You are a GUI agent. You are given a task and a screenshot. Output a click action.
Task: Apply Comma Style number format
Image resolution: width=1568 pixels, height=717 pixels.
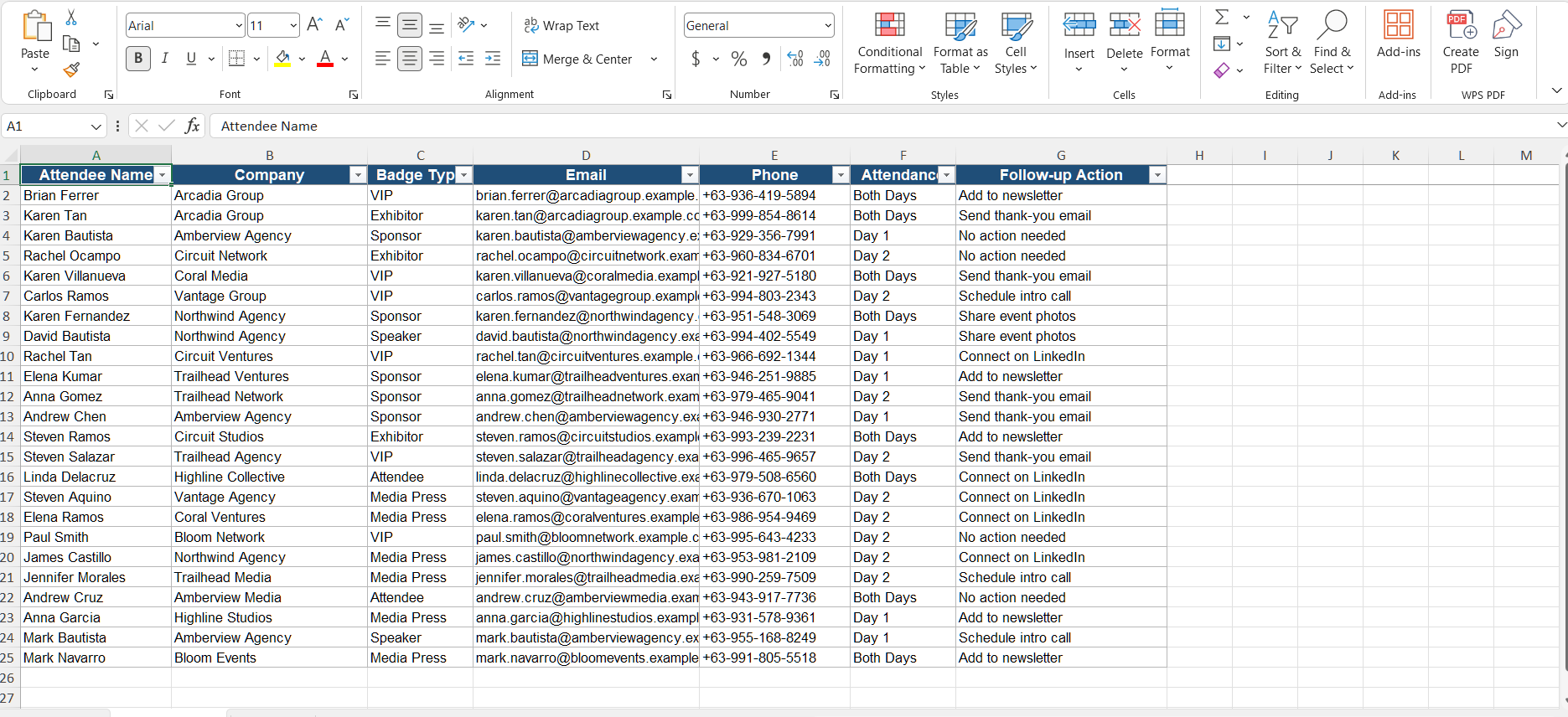click(x=766, y=59)
